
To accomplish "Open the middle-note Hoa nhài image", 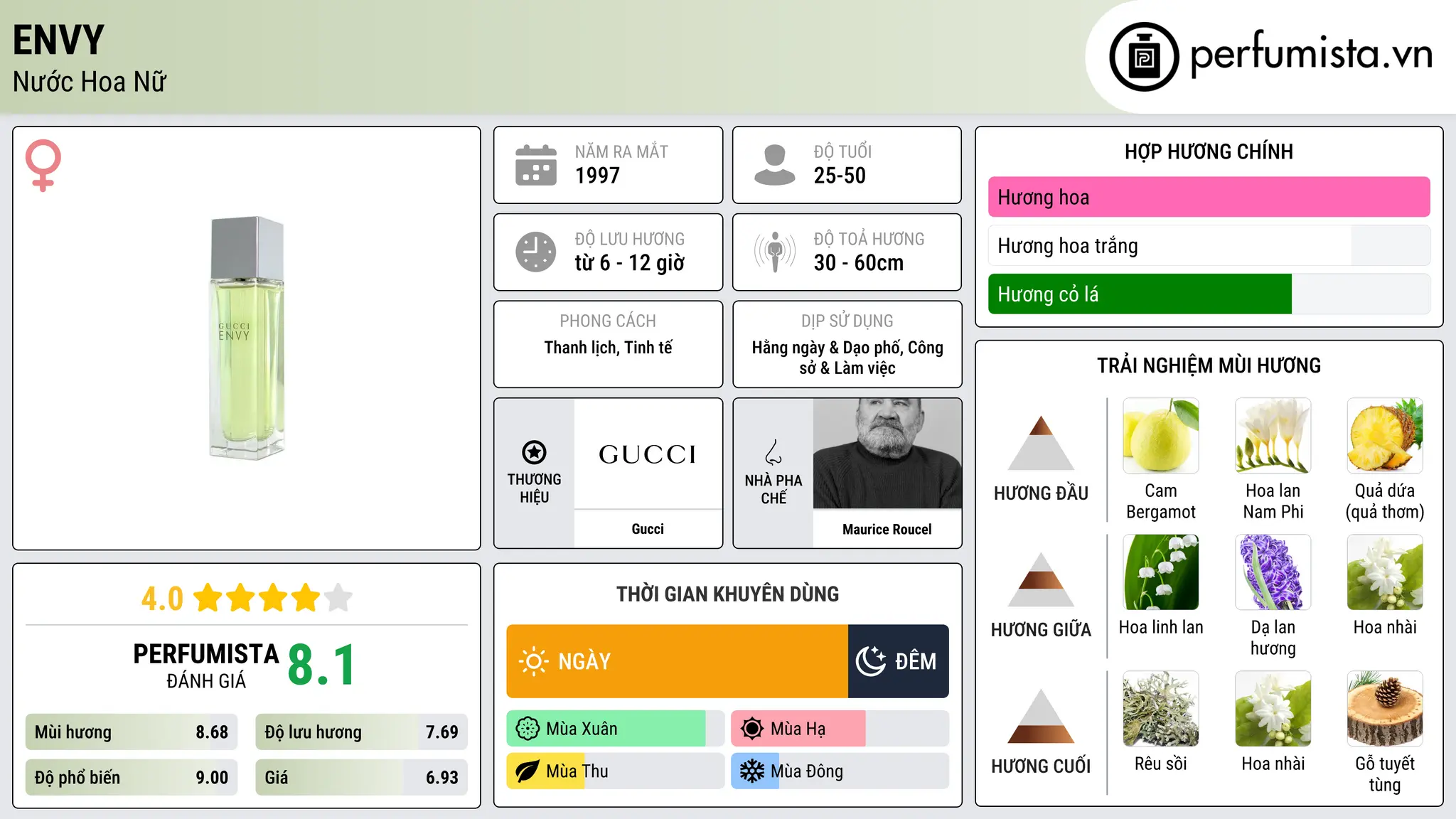I will [1385, 572].
